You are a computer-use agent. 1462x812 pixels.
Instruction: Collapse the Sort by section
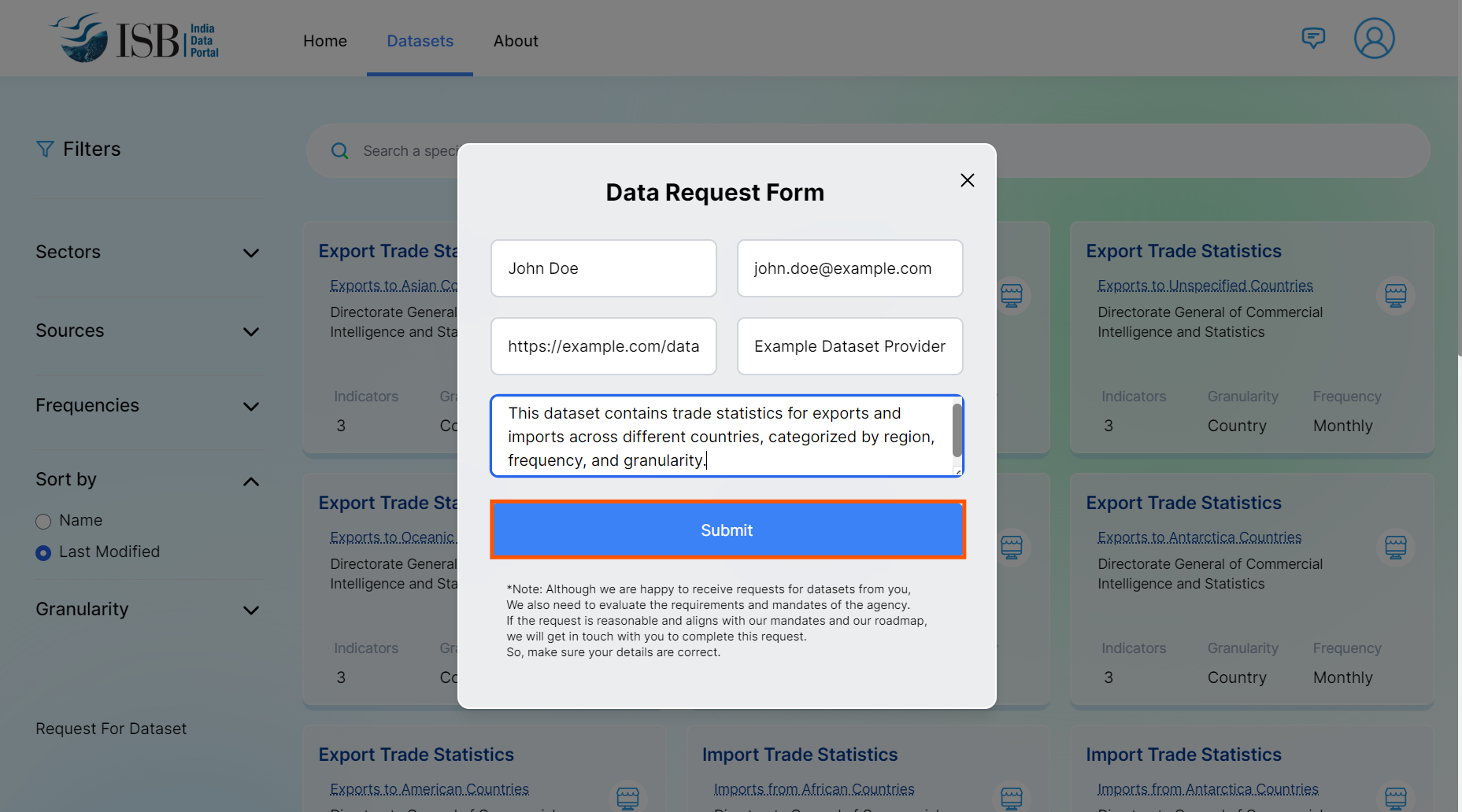[250, 482]
